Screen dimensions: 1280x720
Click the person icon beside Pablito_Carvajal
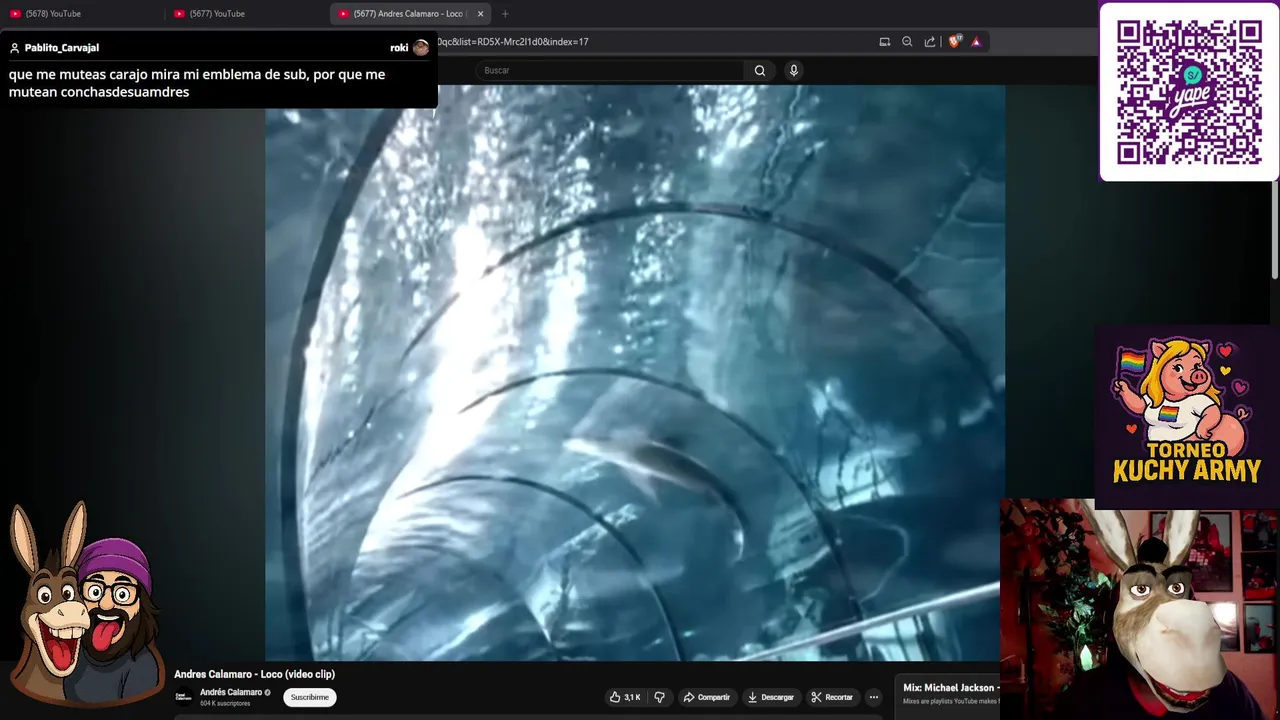pos(15,48)
